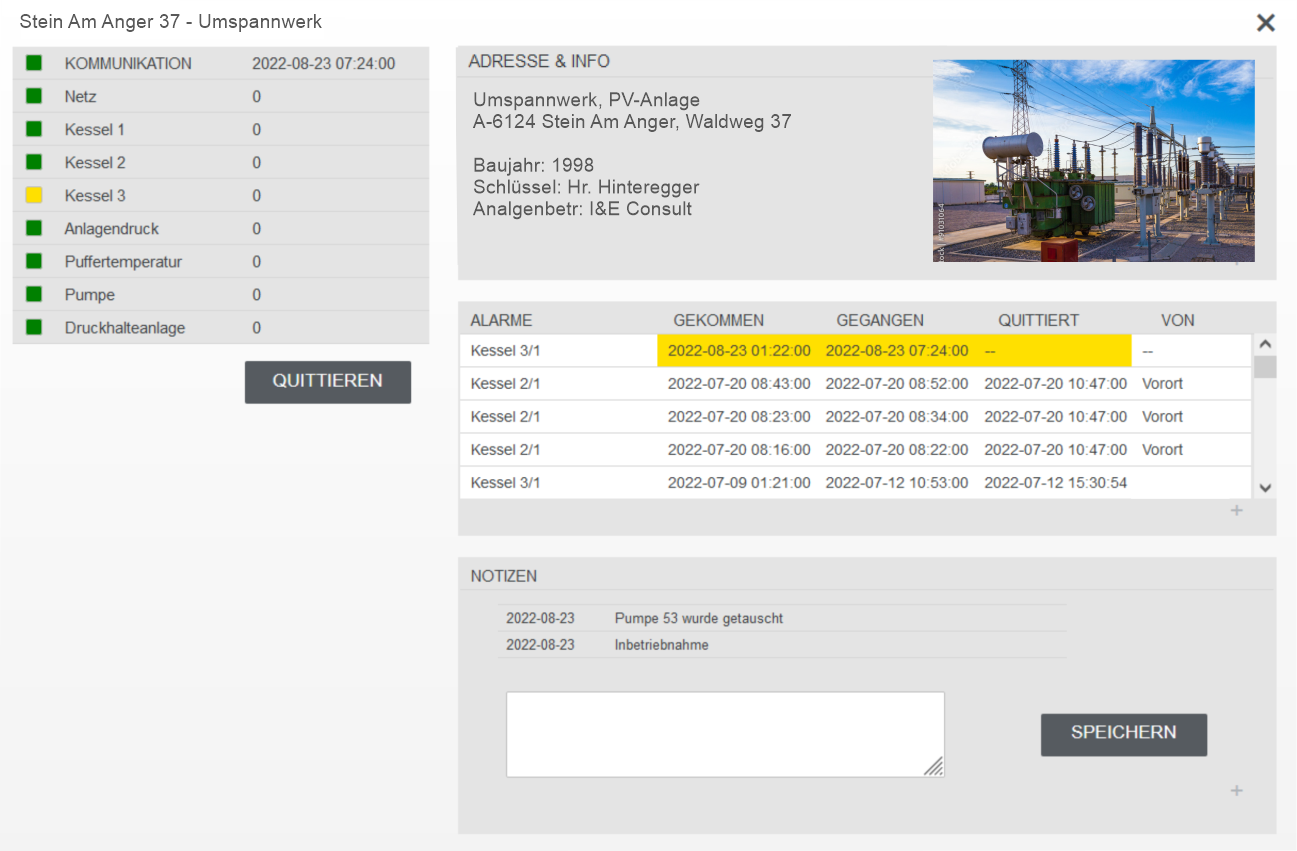Click the KOMMUNIKATION label
The height and width of the screenshot is (851, 1297).
[x=128, y=63]
